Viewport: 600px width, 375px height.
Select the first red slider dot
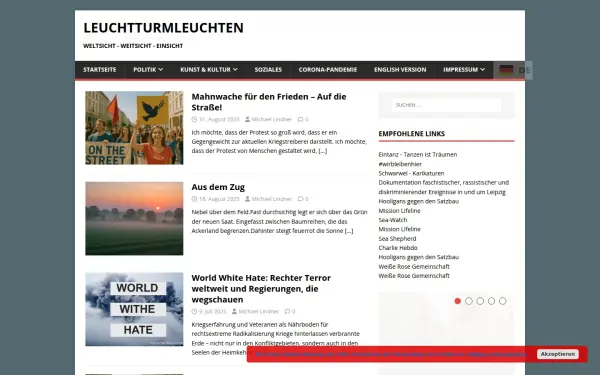458,301
